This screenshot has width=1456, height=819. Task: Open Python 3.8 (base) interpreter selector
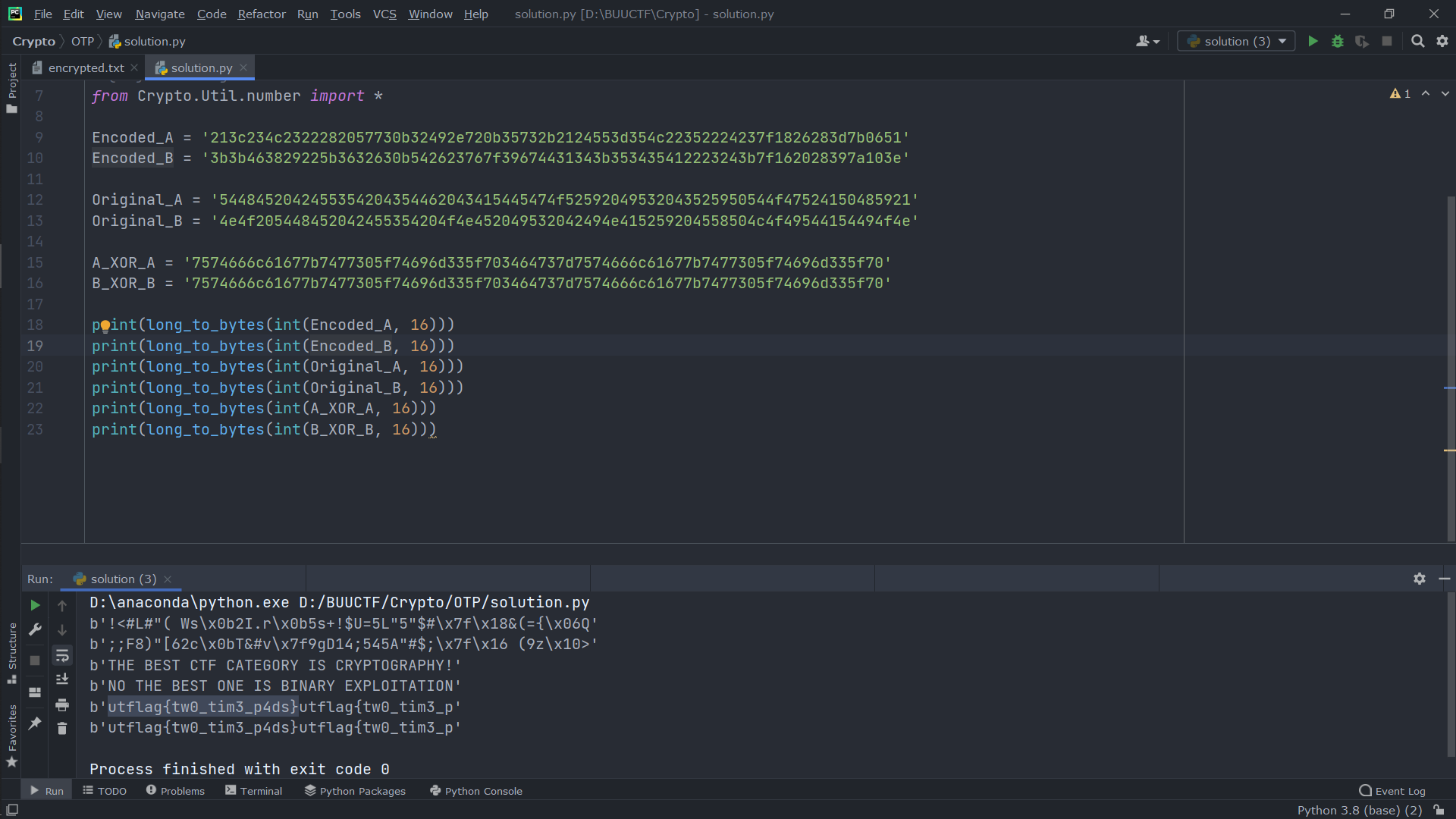(x=1359, y=810)
